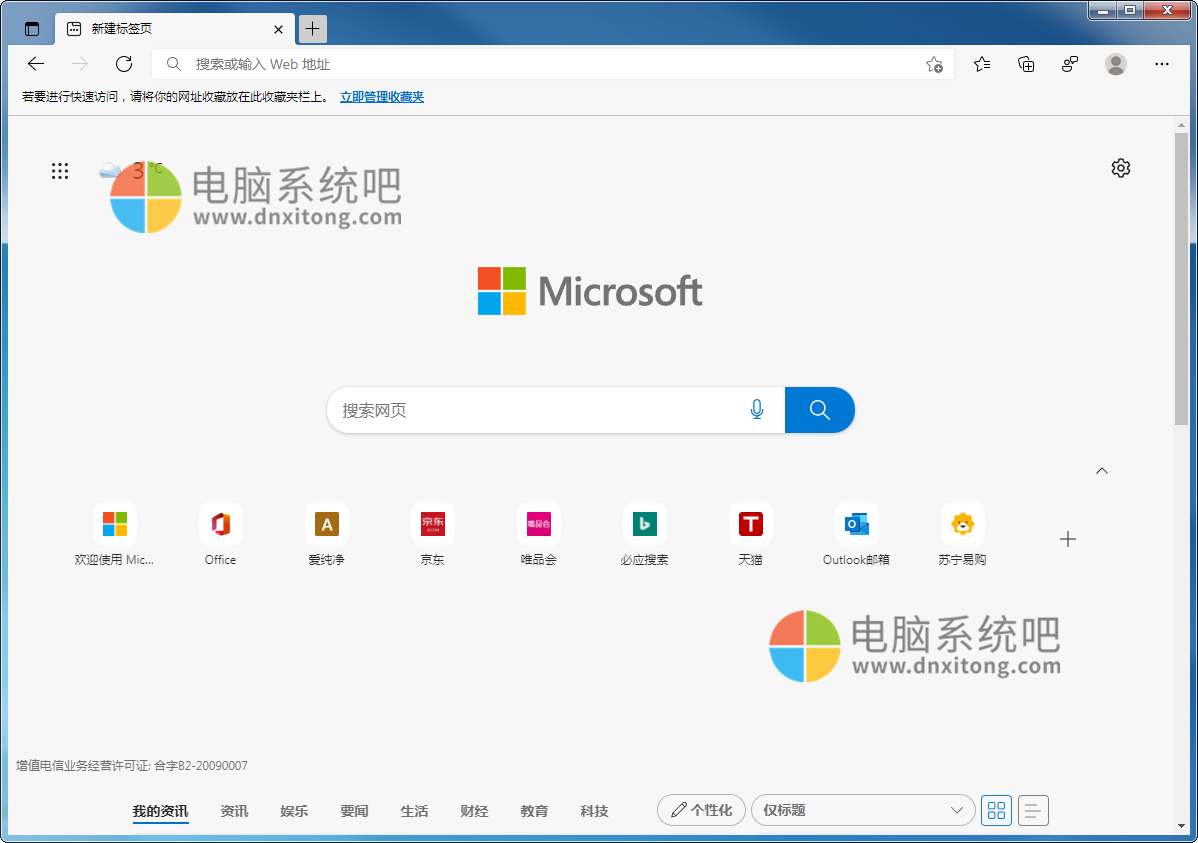Add page to favorites star-plus icon
Viewport: 1198px width, 843px height.
point(934,65)
